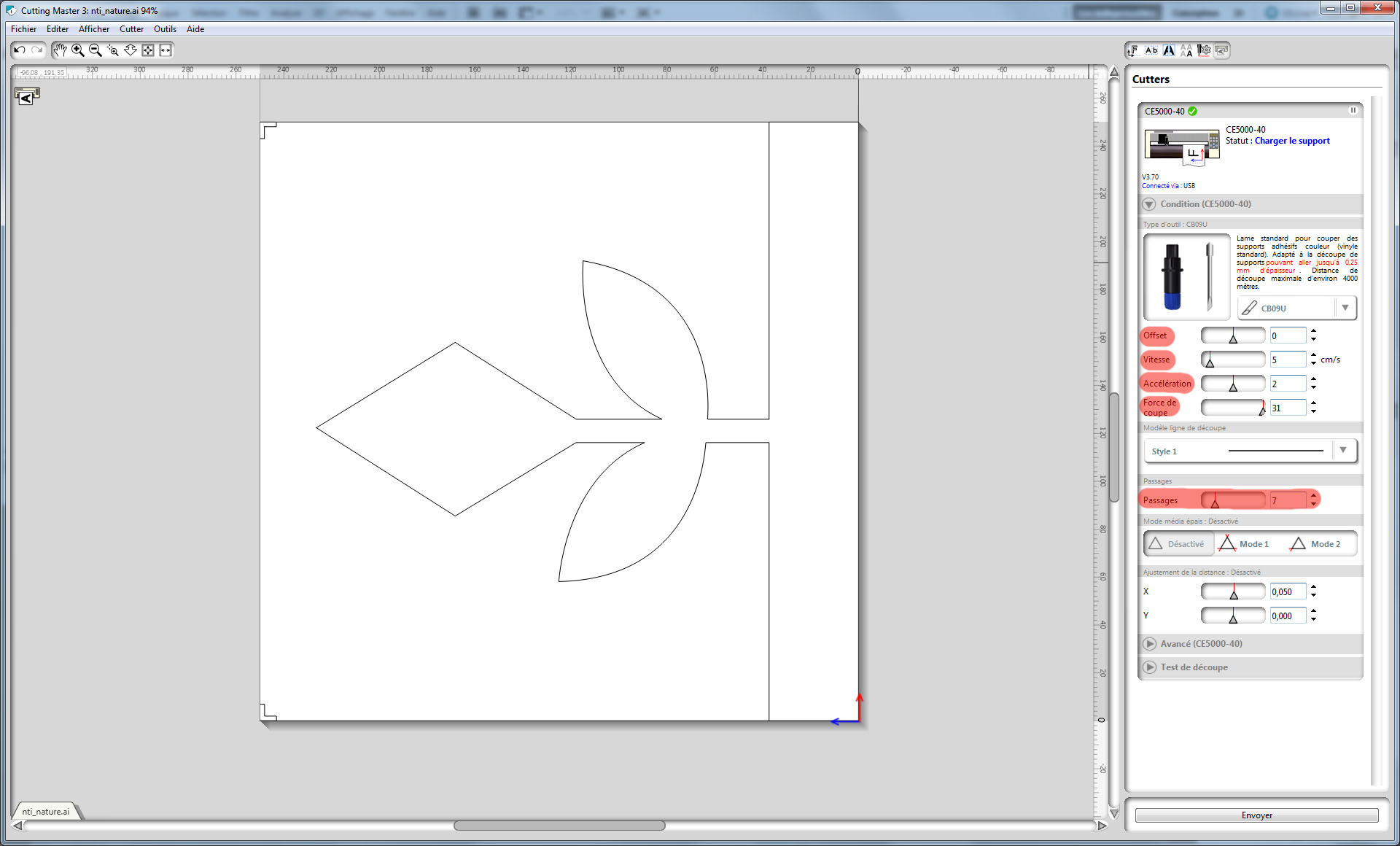
Task: Open the Style 1 cut line dropdown
Action: 1343,451
